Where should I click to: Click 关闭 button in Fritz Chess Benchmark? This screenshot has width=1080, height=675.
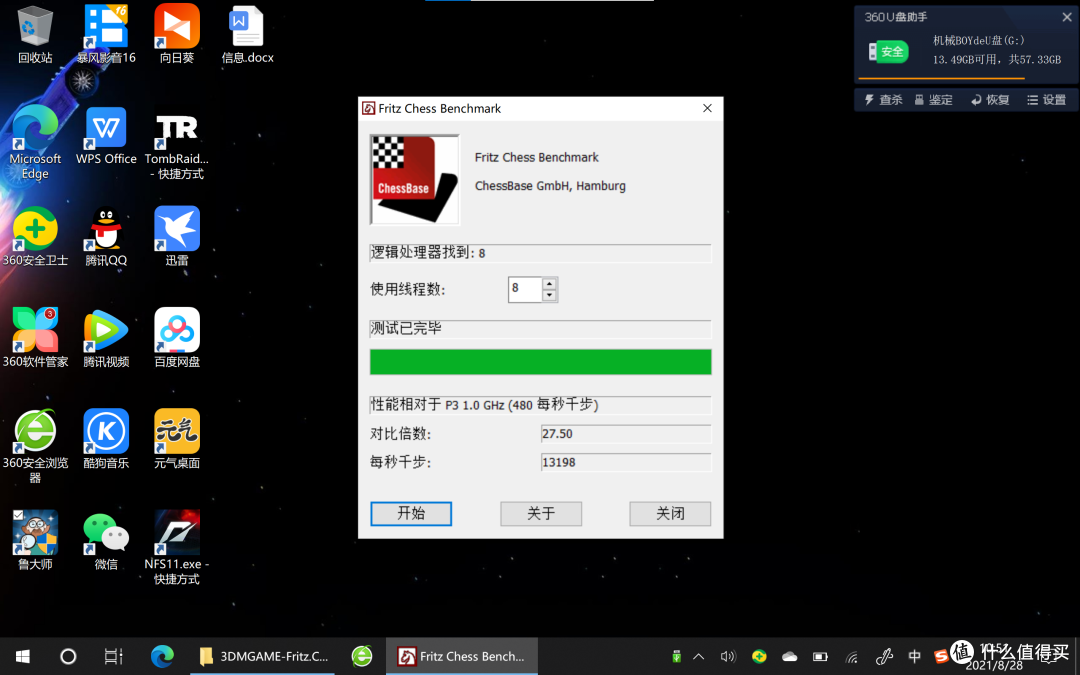[x=670, y=513]
